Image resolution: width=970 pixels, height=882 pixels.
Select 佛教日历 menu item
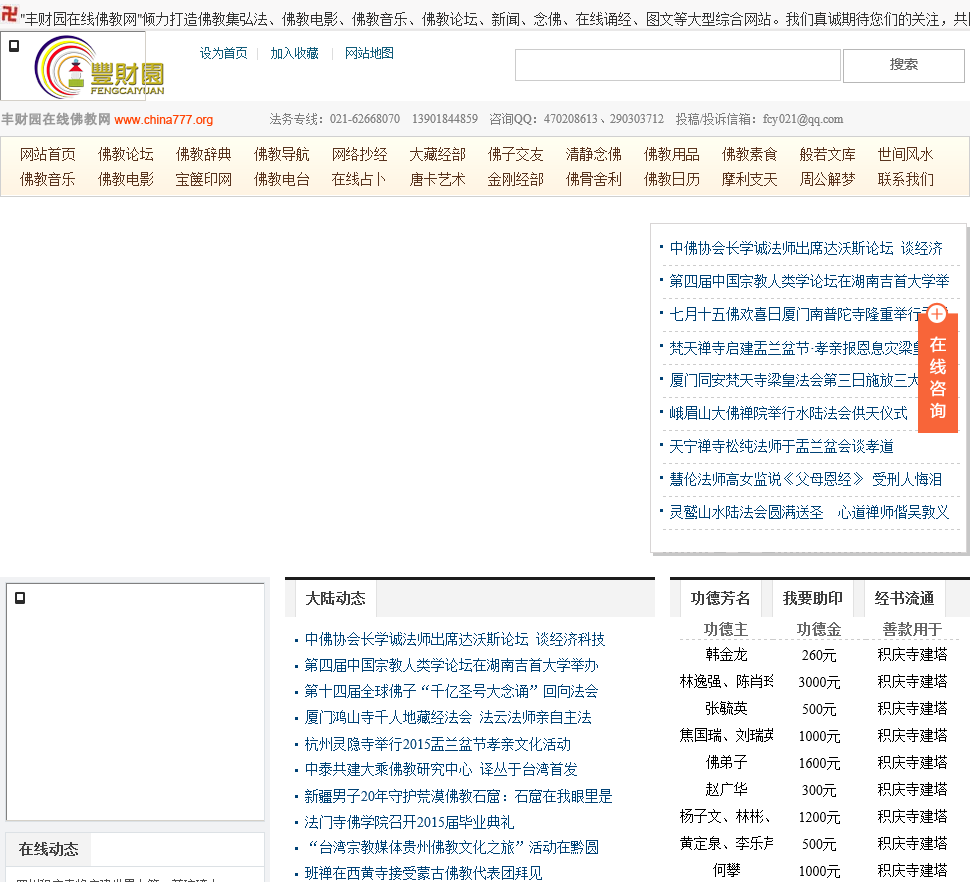[x=671, y=179]
